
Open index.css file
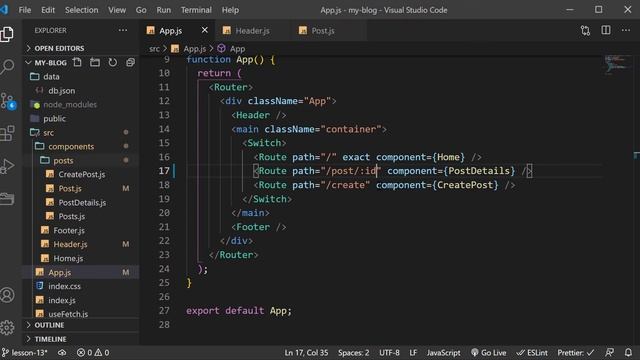(x=64, y=286)
